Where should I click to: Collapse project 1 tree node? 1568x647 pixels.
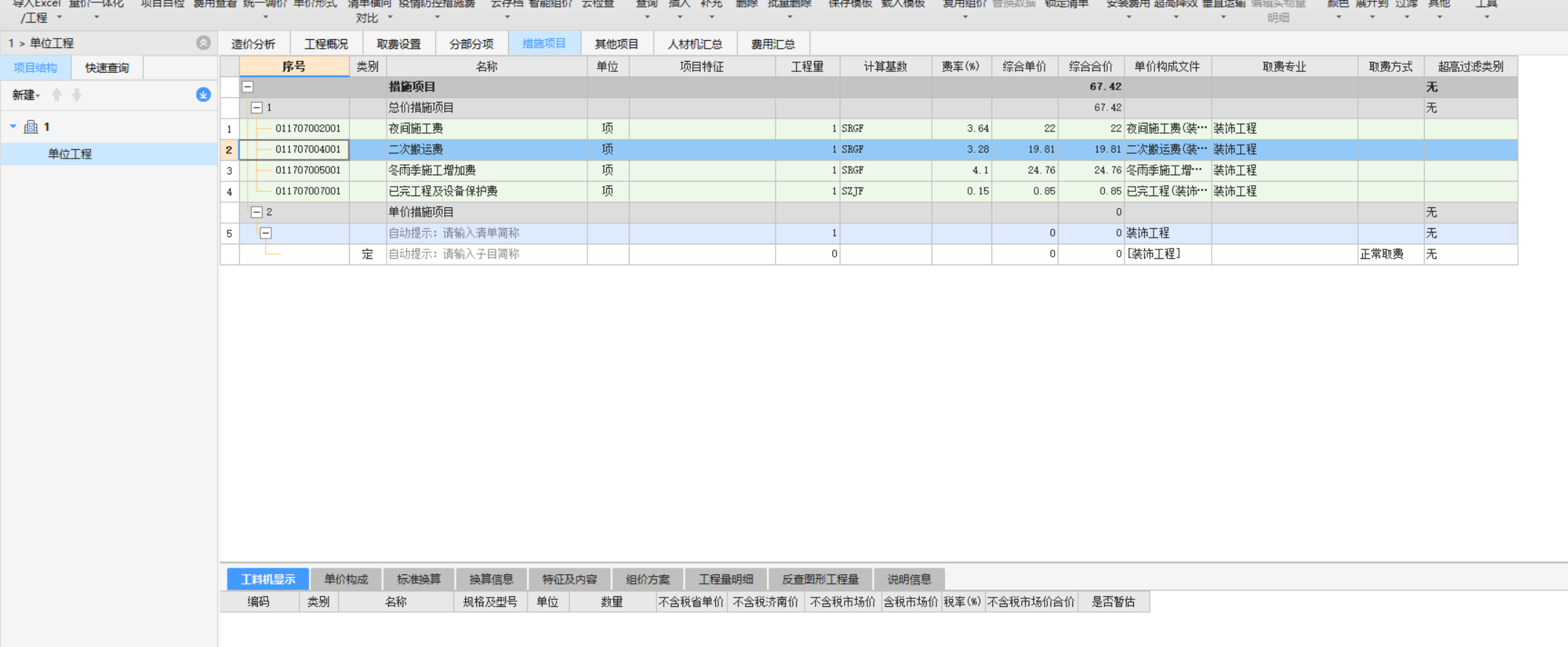[13, 126]
